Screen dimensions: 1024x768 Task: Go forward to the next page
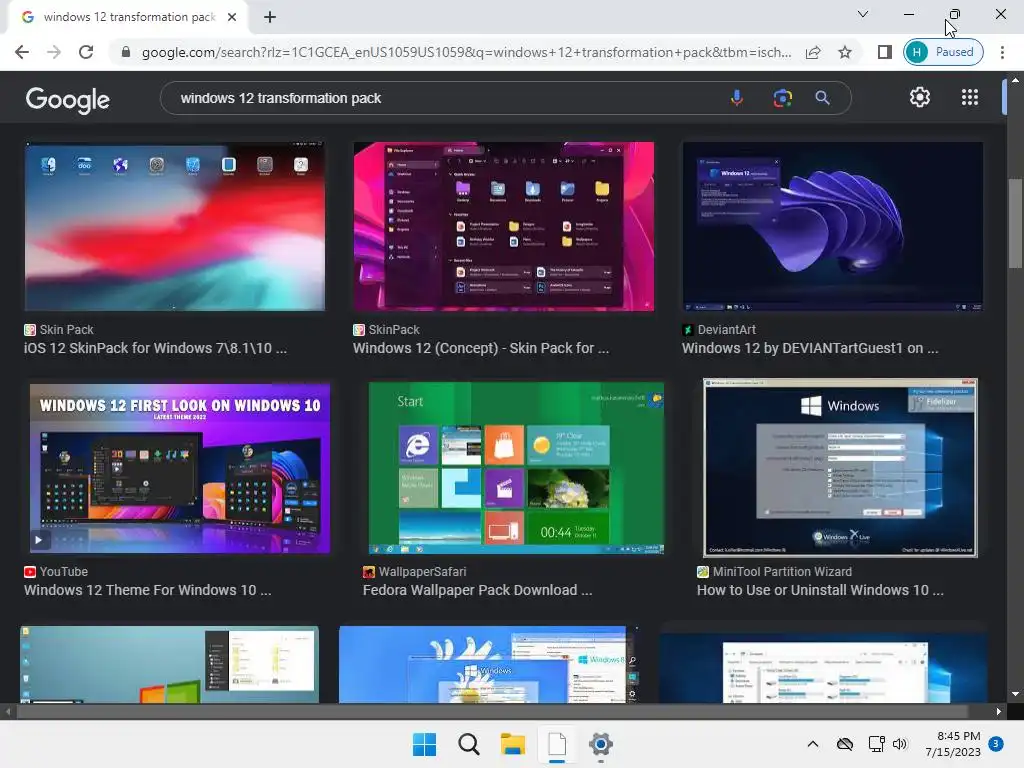pos(54,52)
